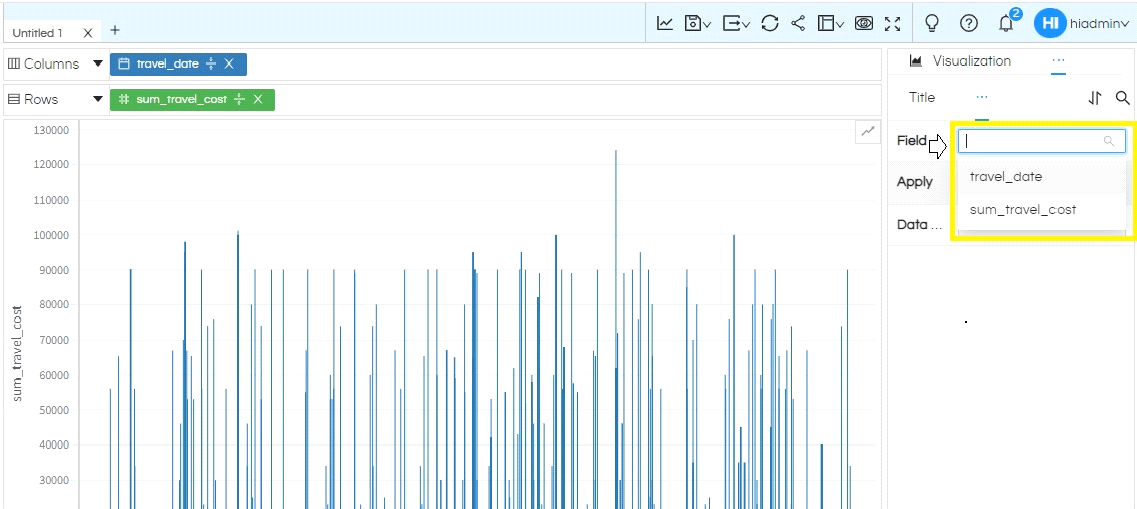Add a new report tab with plus
Screen dimensions: 1137x509
coord(115,30)
